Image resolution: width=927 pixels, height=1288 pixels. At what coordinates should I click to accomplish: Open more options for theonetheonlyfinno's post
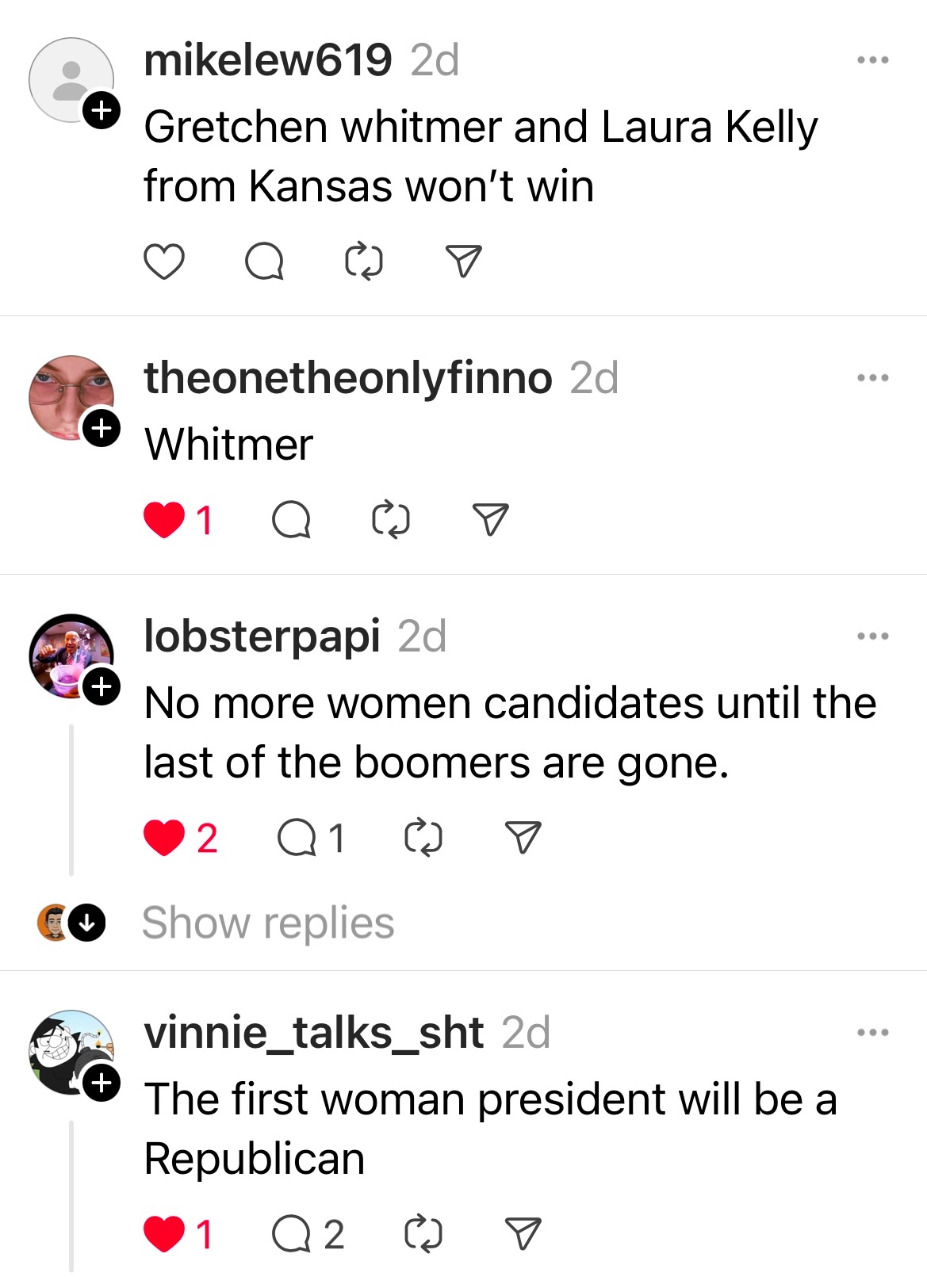[x=872, y=378]
